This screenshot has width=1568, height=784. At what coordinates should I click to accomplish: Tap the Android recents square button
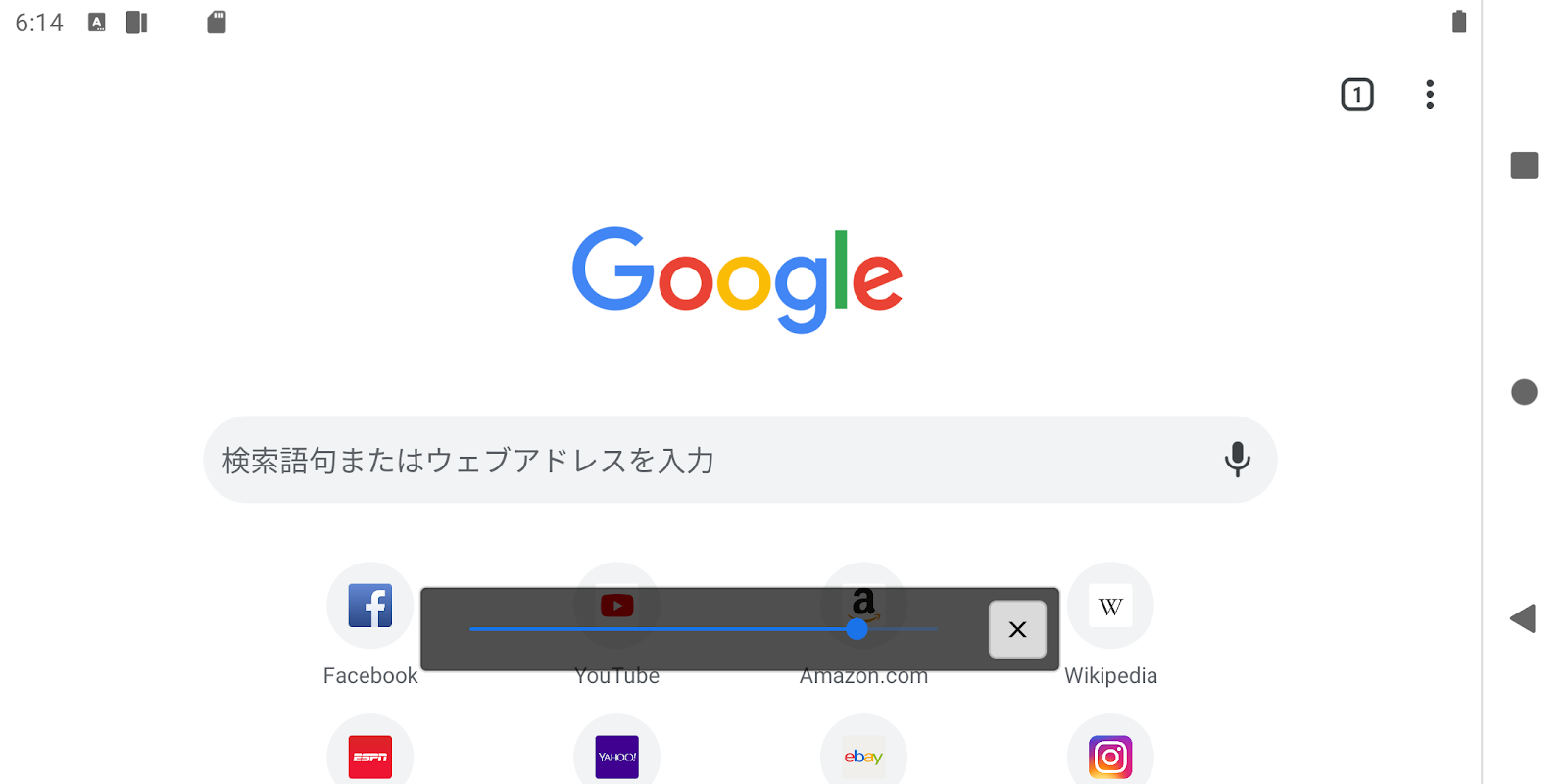point(1524,166)
